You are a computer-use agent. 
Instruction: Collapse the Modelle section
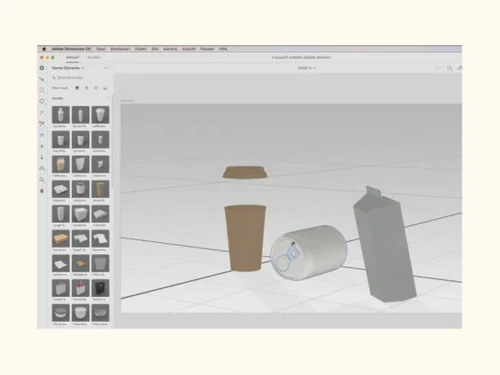pyautogui.click(x=107, y=98)
